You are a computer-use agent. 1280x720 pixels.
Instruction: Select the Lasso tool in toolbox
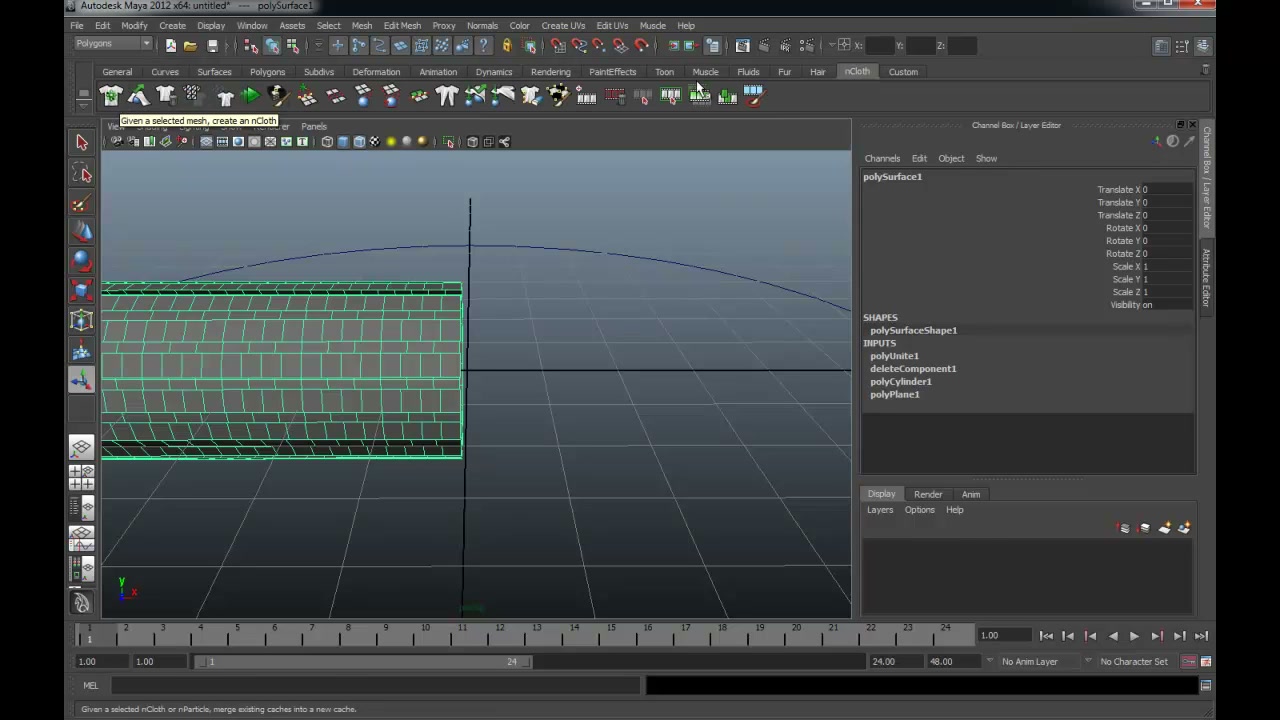(x=82, y=174)
